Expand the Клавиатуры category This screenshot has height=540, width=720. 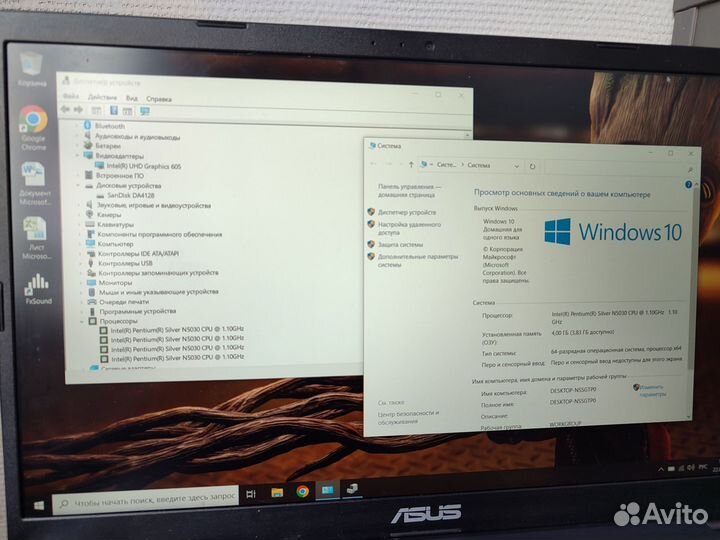pyautogui.click(x=80, y=224)
